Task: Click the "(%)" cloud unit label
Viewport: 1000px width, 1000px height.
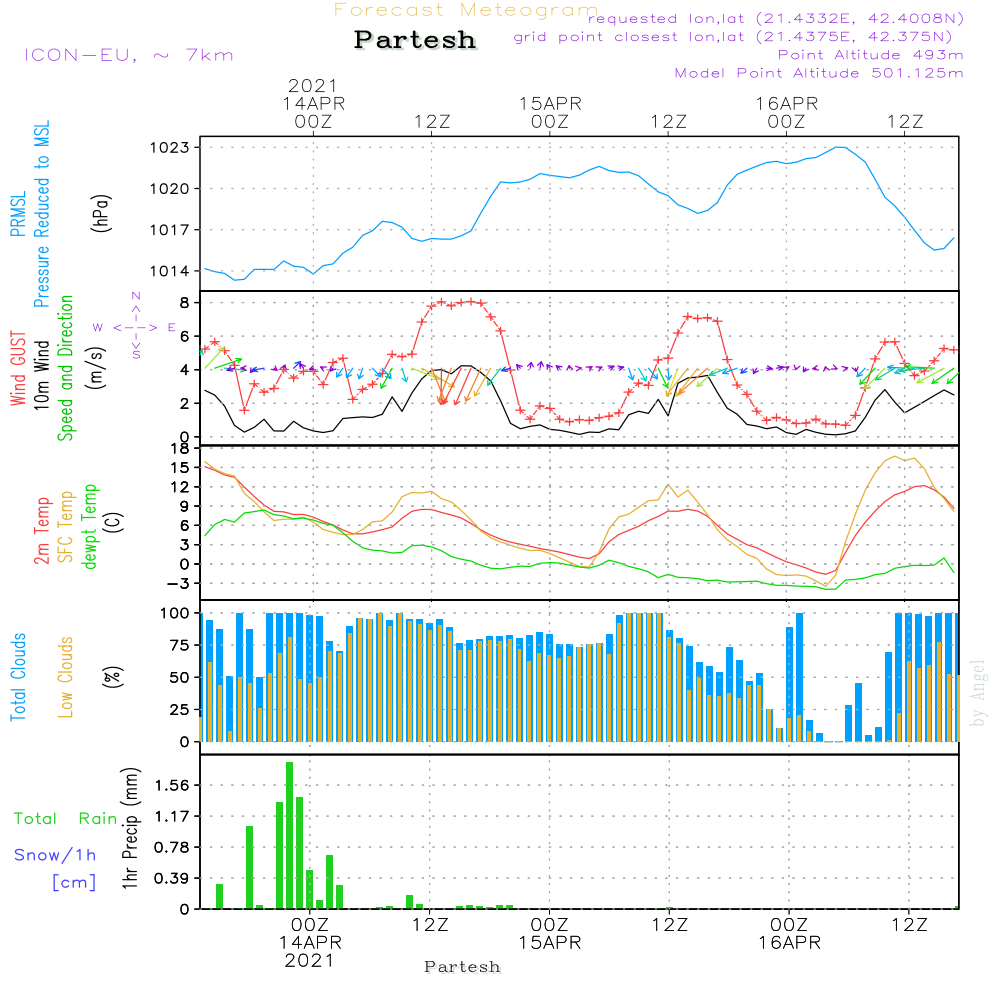Action: pos(113,677)
